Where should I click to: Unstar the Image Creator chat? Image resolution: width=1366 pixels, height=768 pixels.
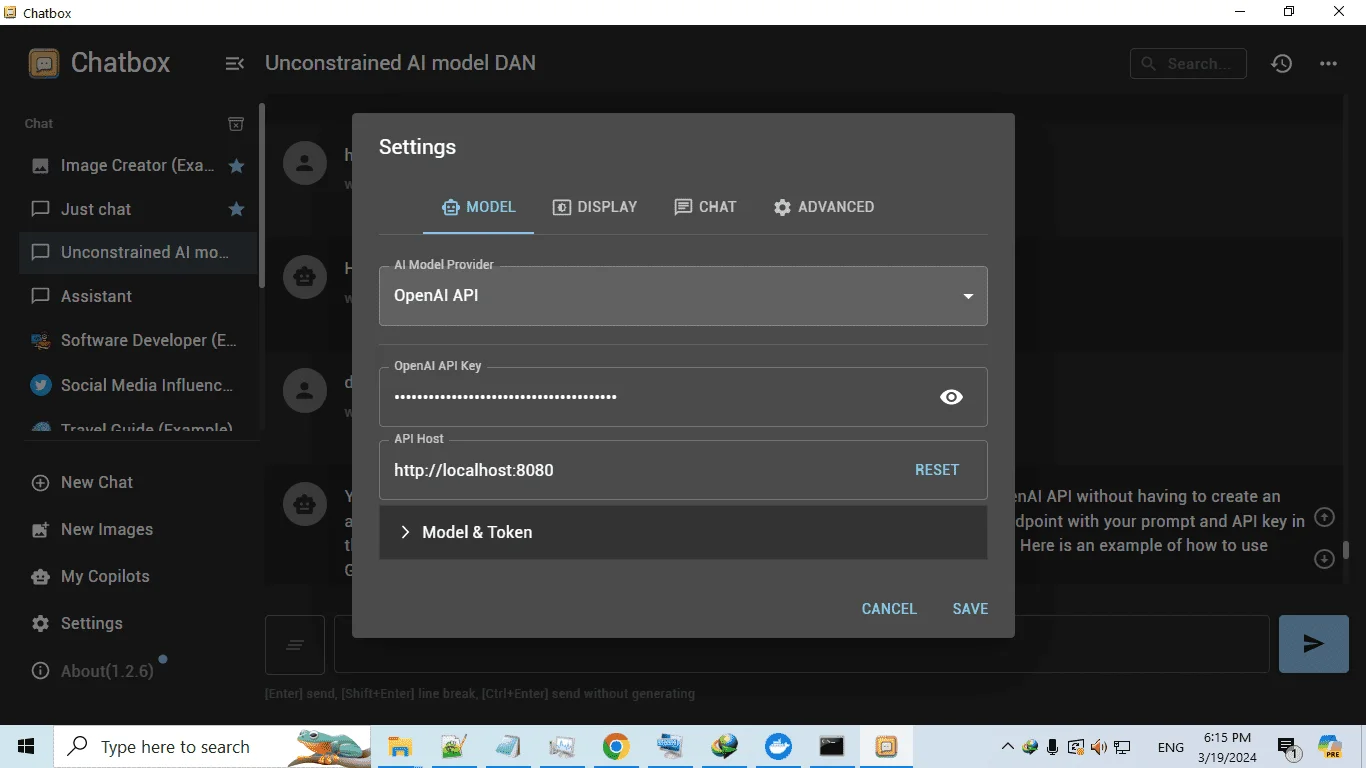[237, 166]
